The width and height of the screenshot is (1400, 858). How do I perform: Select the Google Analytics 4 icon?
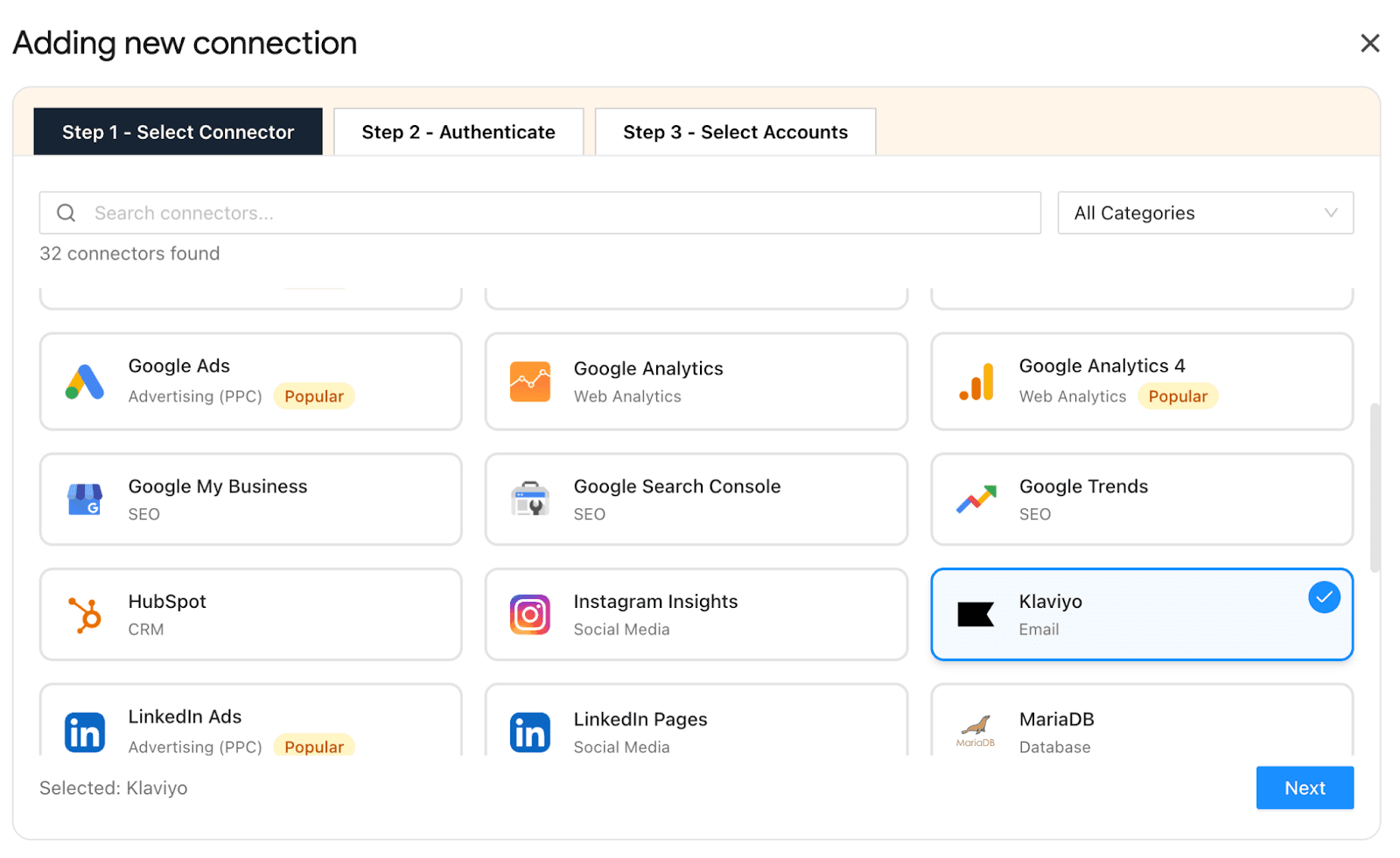[x=975, y=381]
